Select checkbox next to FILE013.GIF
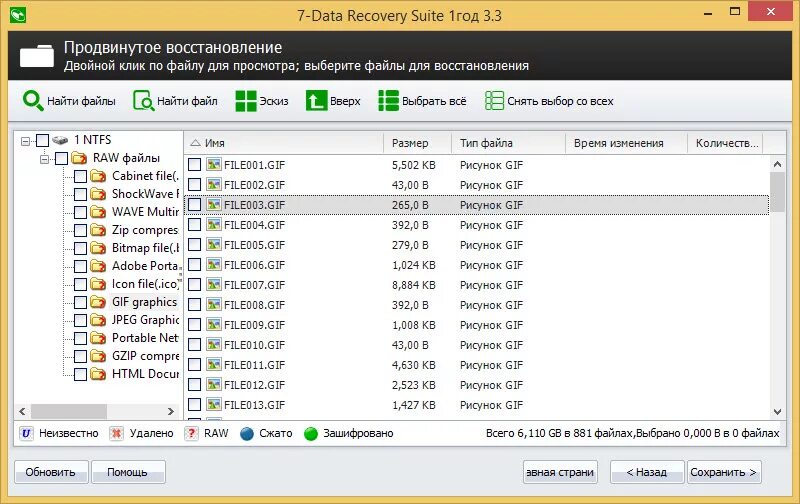 [194, 405]
